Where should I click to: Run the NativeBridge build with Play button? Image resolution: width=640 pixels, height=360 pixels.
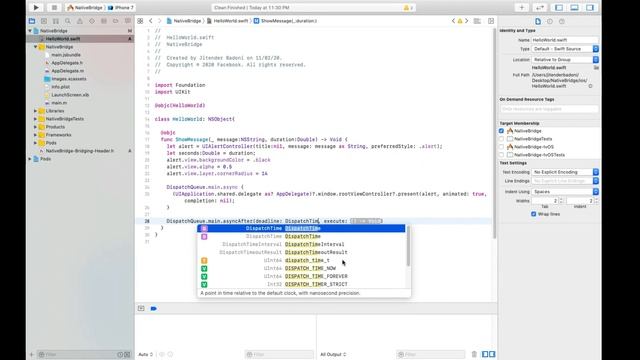36,7
